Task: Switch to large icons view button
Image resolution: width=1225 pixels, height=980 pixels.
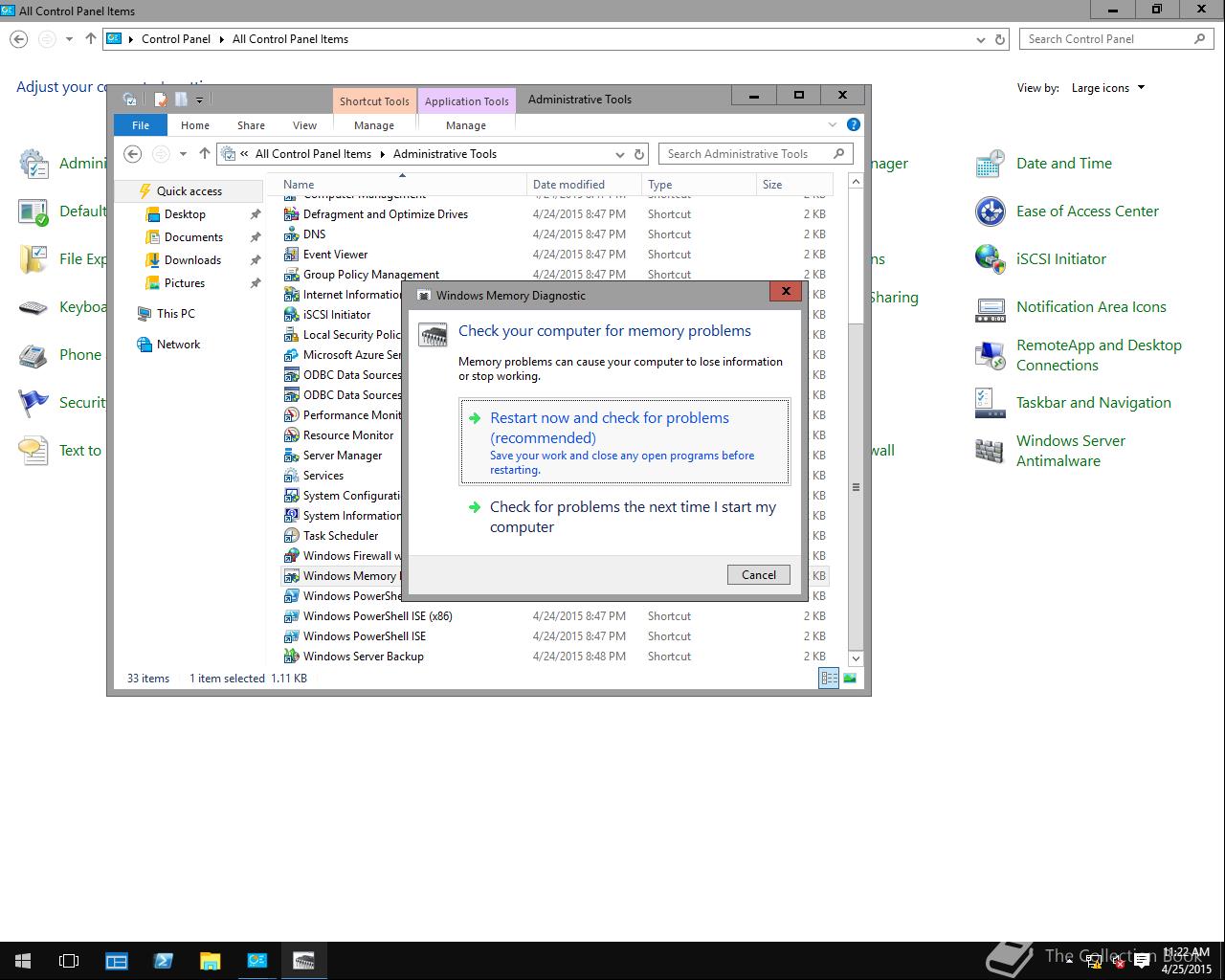Action: tap(850, 679)
